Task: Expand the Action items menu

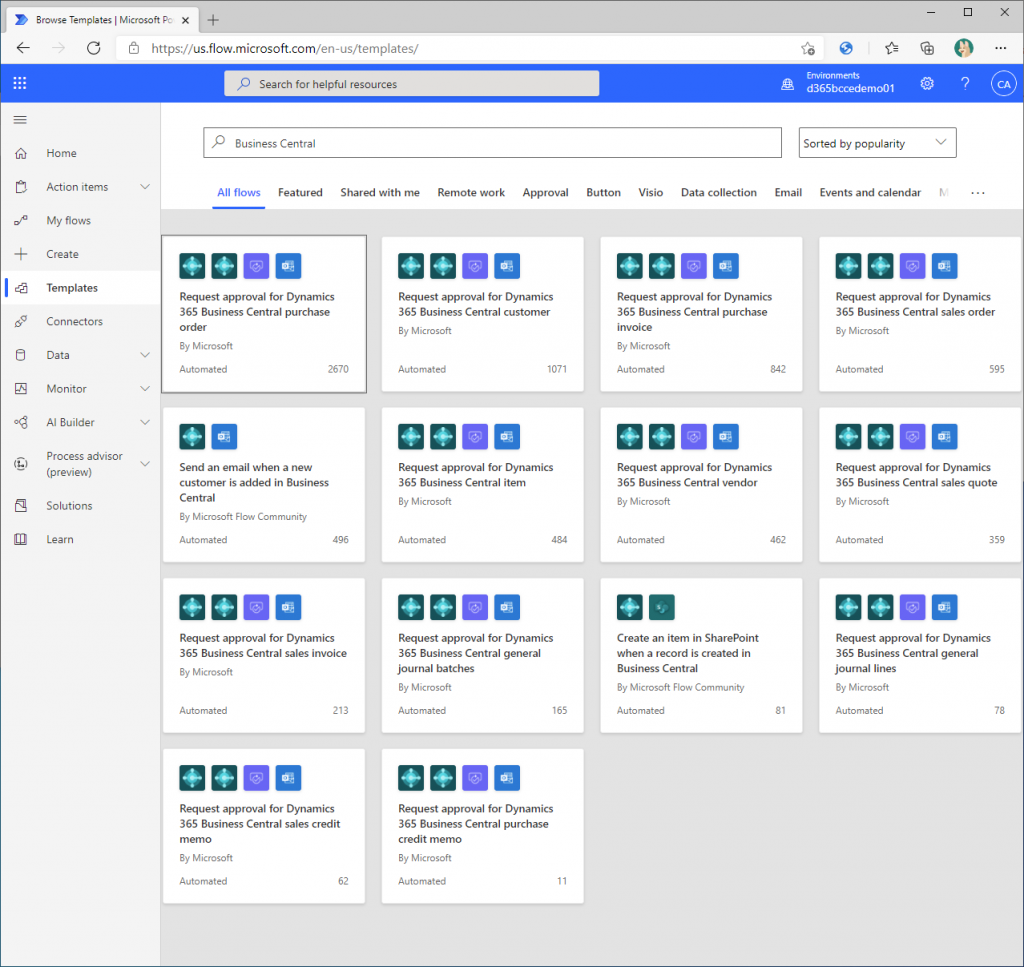Action: tap(145, 187)
